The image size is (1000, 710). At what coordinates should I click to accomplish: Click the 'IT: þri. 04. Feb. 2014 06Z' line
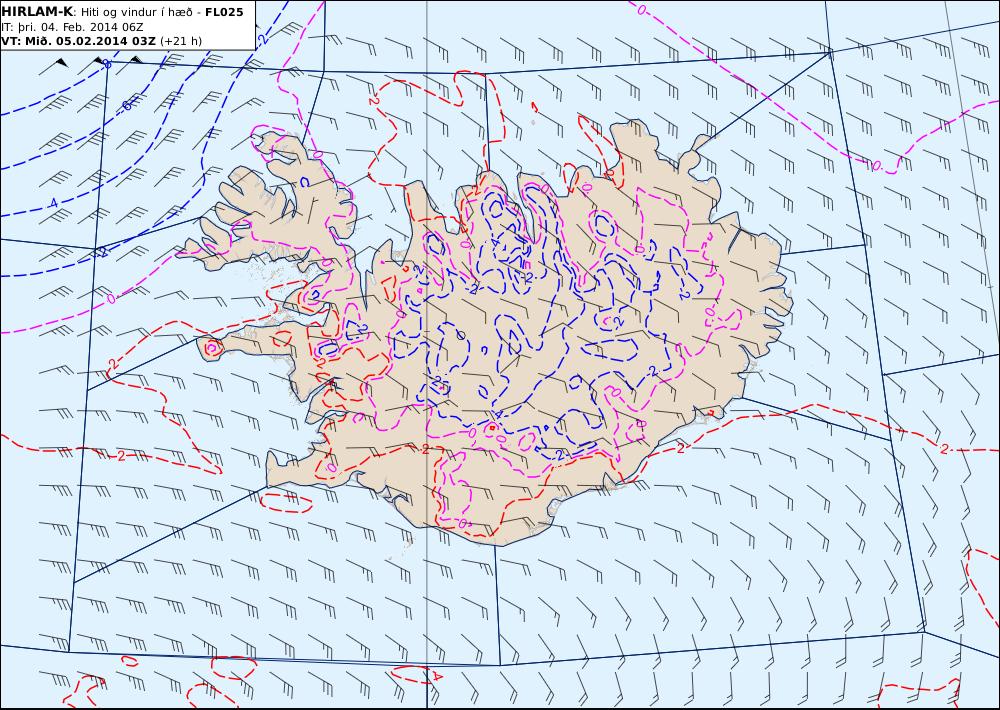click(x=72, y=27)
